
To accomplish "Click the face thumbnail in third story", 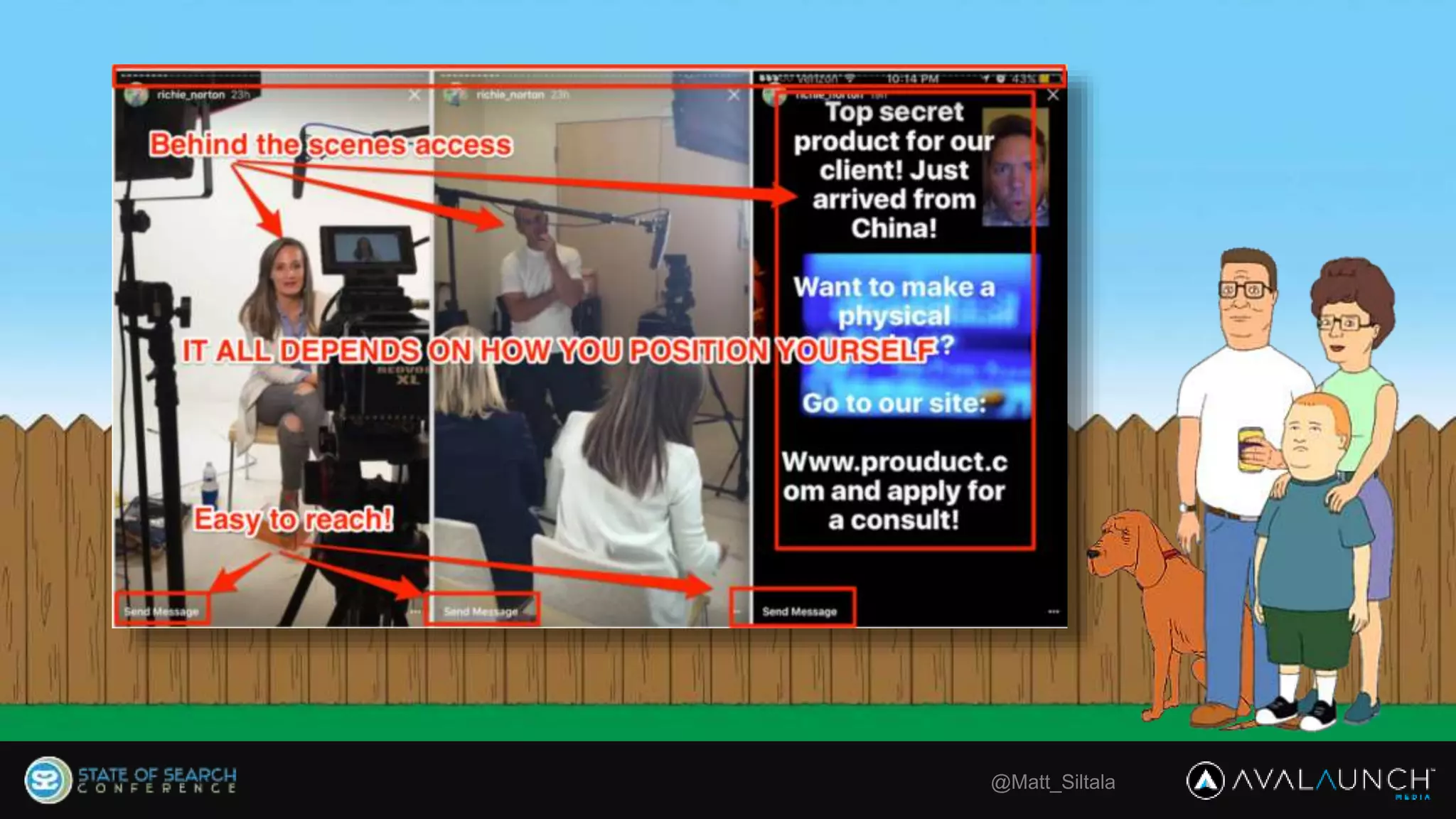I will (1015, 168).
